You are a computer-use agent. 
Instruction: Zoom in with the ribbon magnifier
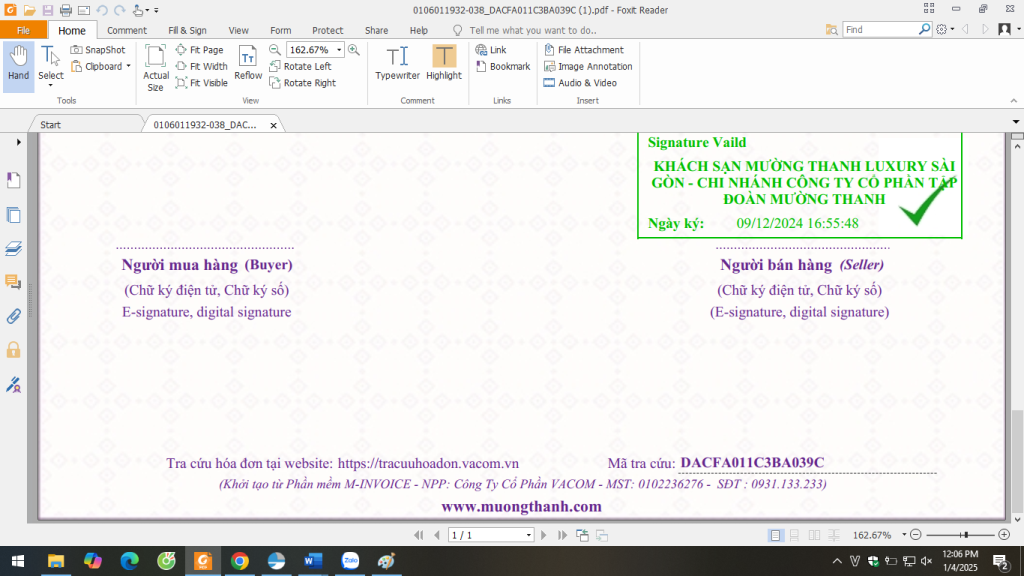pos(354,50)
